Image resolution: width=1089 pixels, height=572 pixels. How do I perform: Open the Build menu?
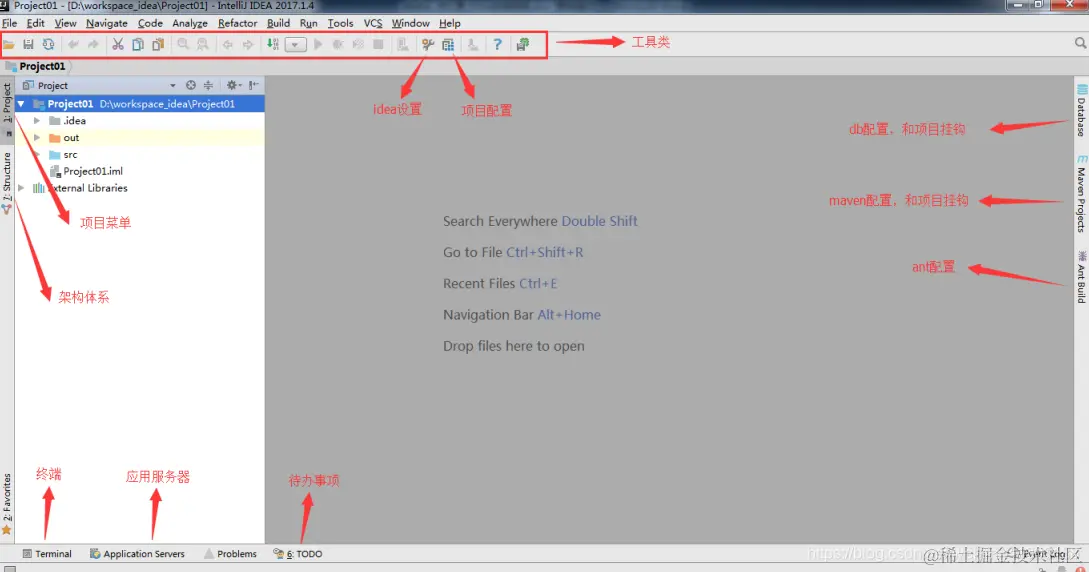[x=279, y=23]
